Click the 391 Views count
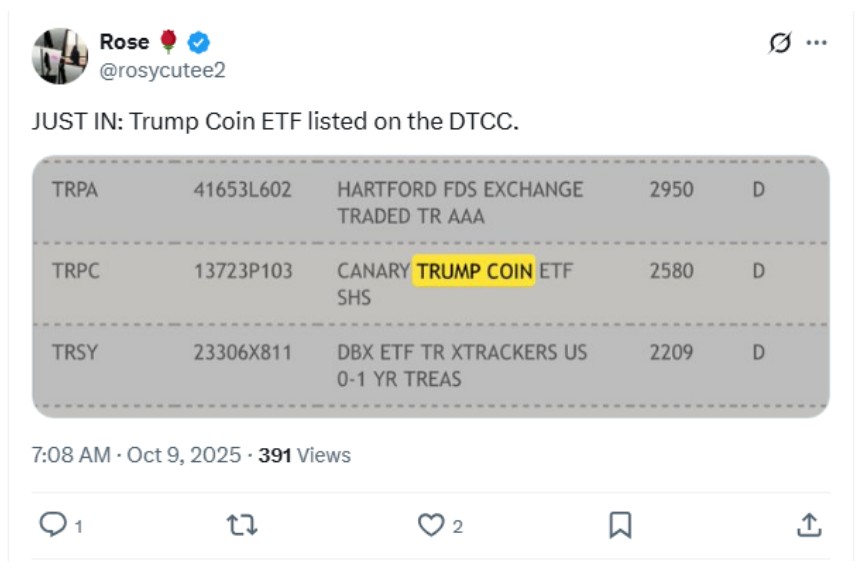 [x=304, y=455]
